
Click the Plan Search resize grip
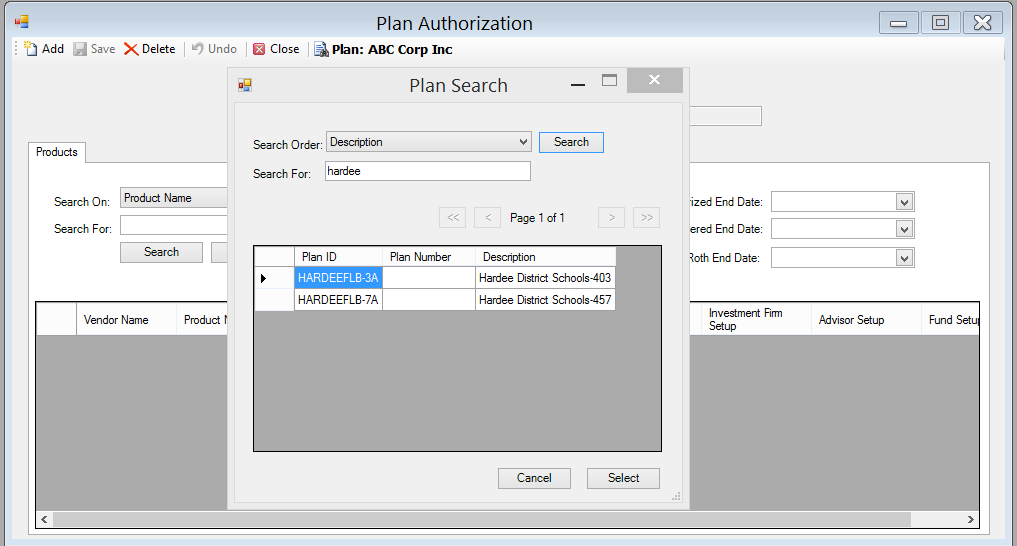676,496
